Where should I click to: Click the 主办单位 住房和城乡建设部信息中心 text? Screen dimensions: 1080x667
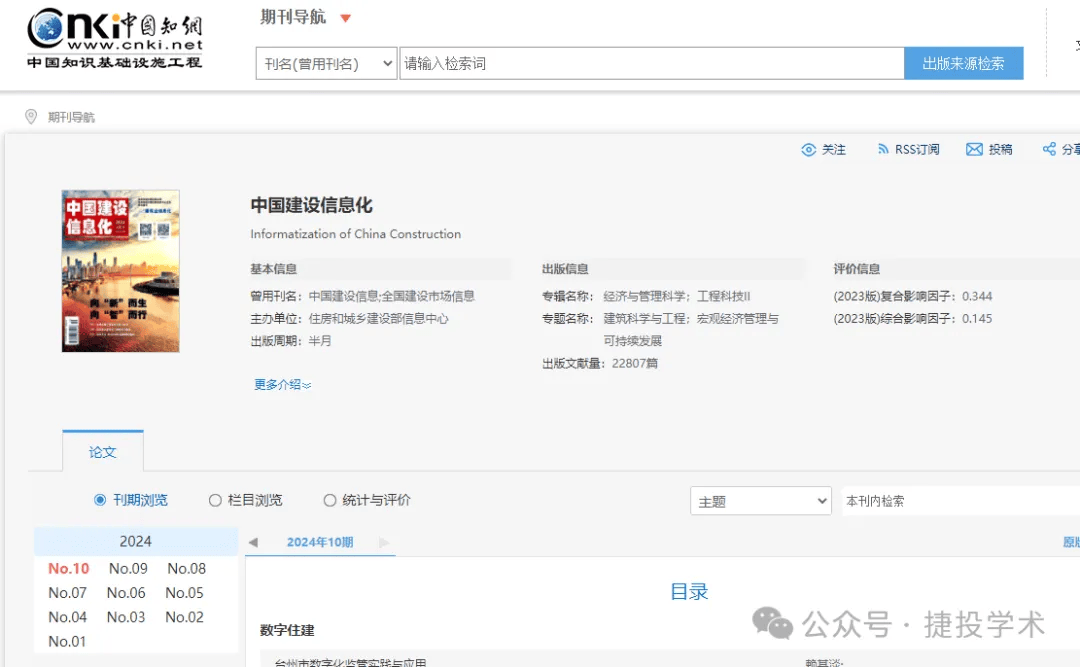tap(378, 318)
